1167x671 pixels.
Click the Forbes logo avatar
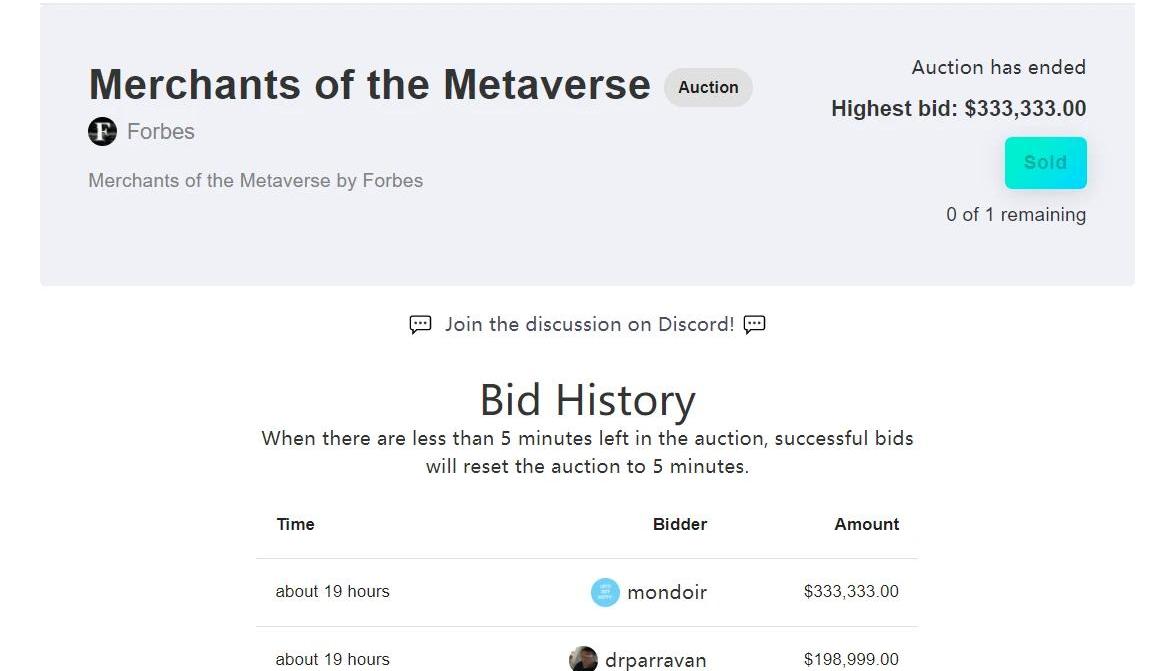[x=102, y=131]
